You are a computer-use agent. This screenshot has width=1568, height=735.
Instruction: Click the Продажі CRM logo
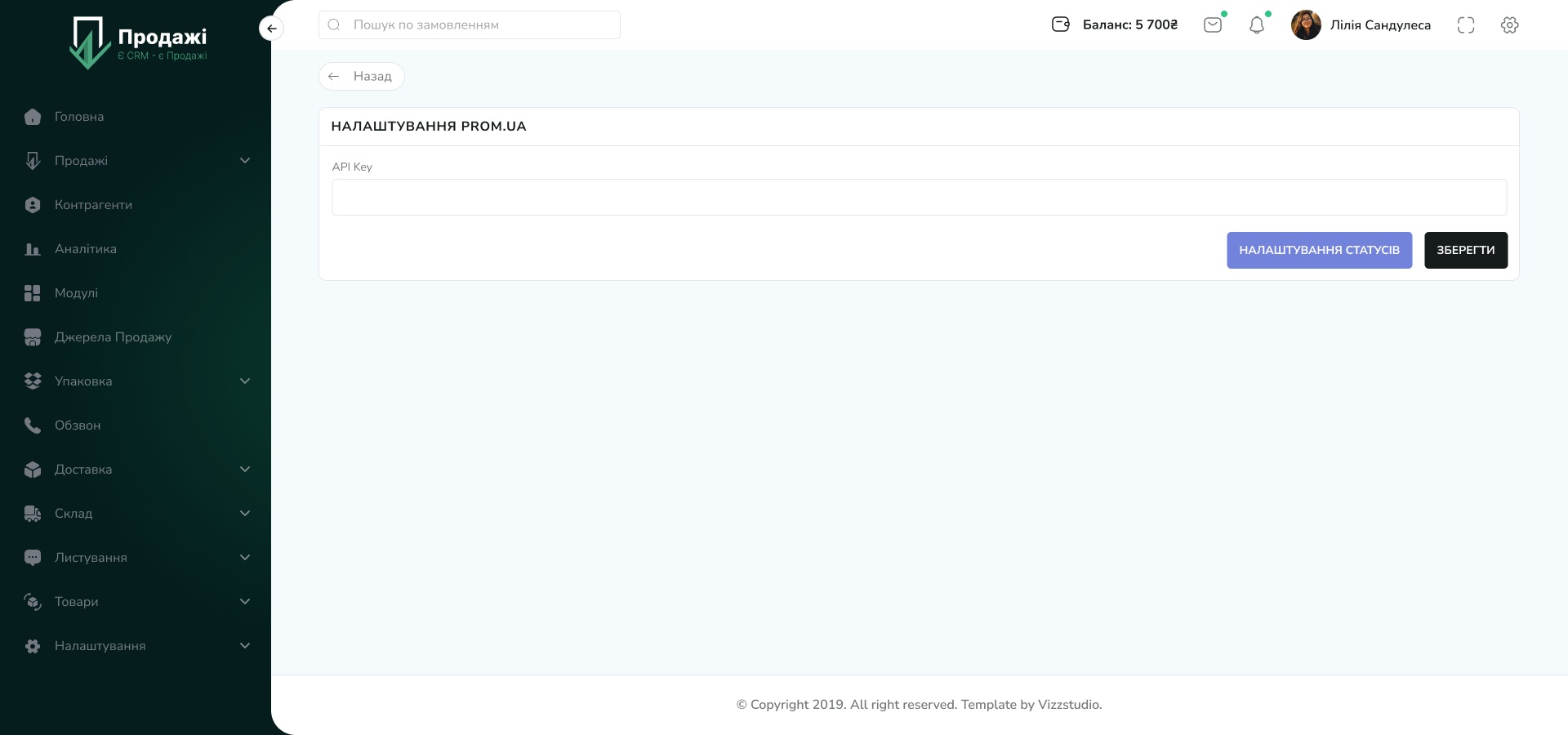point(139,42)
